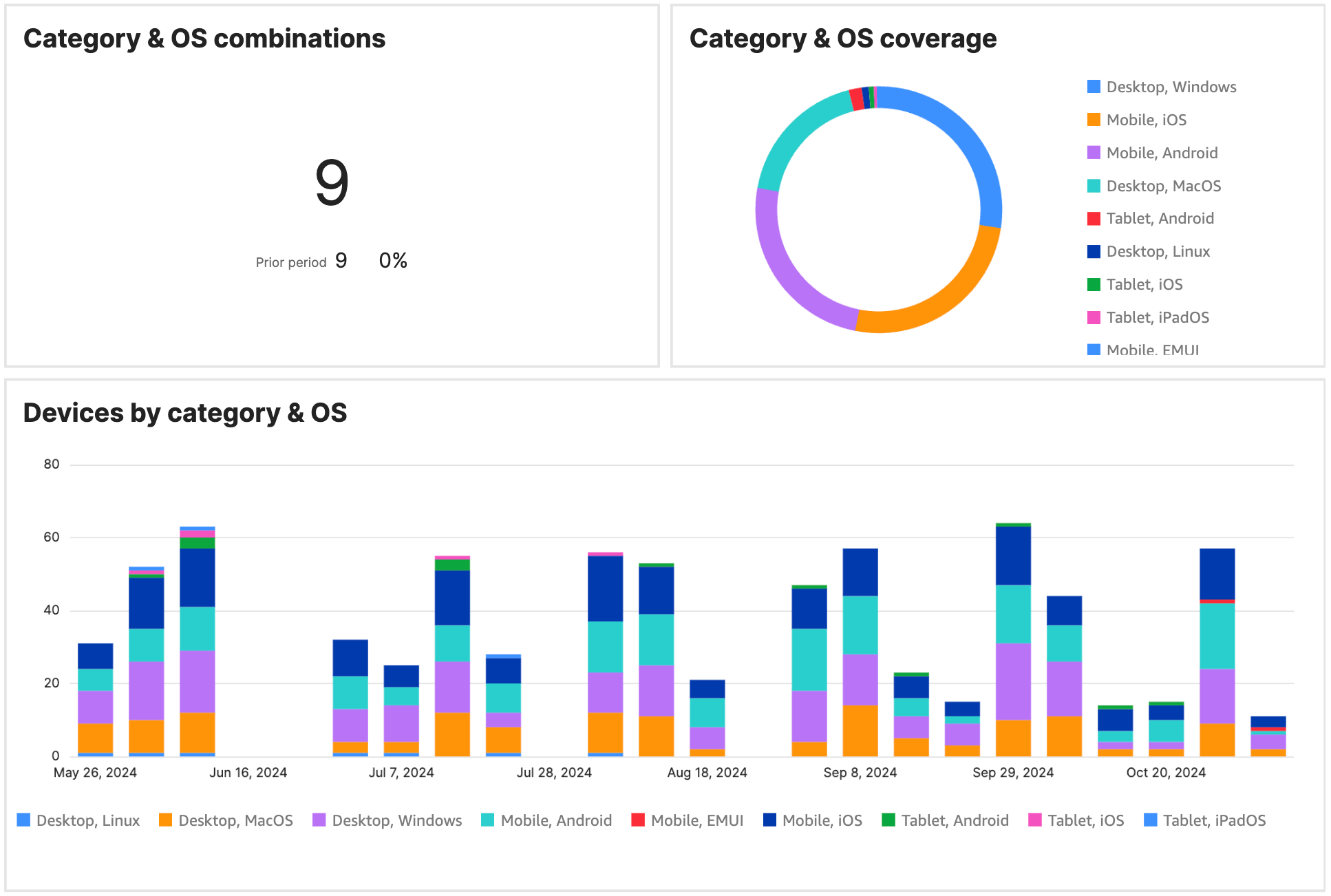Click the 0% change indicator
This screenshot has height=896, width=1331.
tap(393, 260)
